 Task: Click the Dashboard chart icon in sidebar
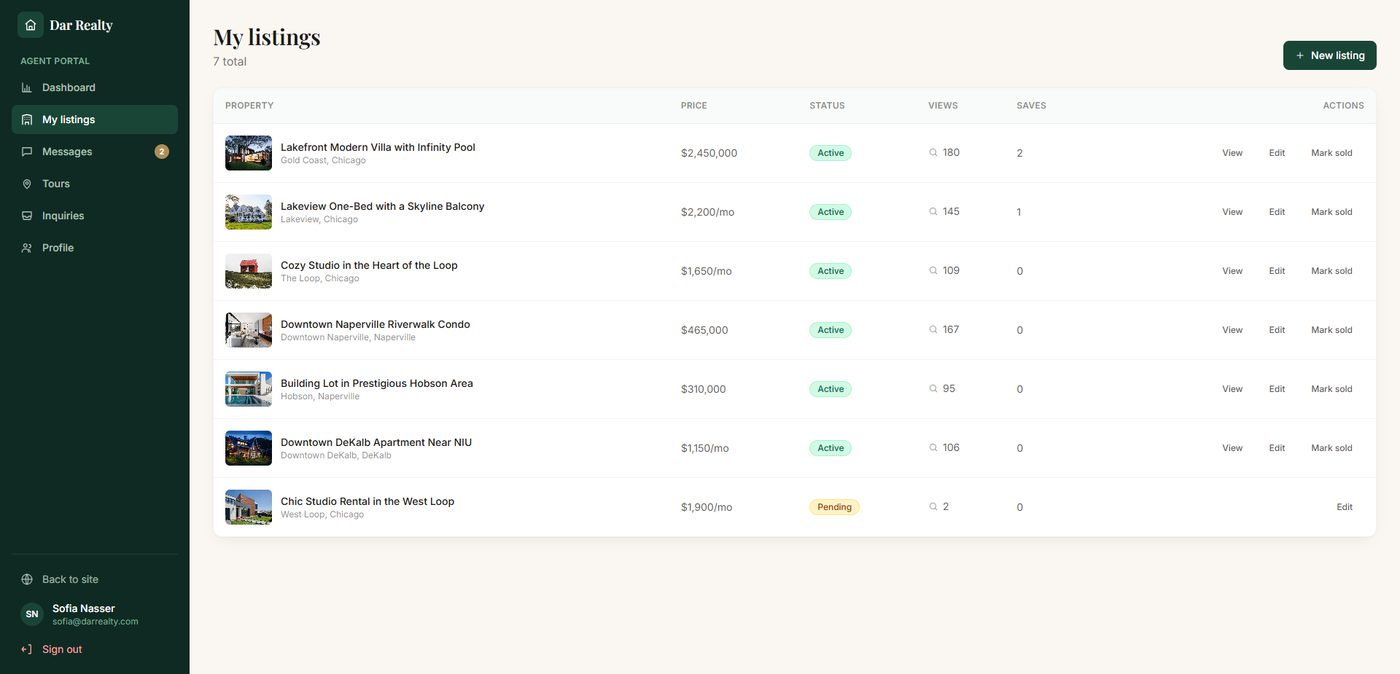click(x=27, y=88)
